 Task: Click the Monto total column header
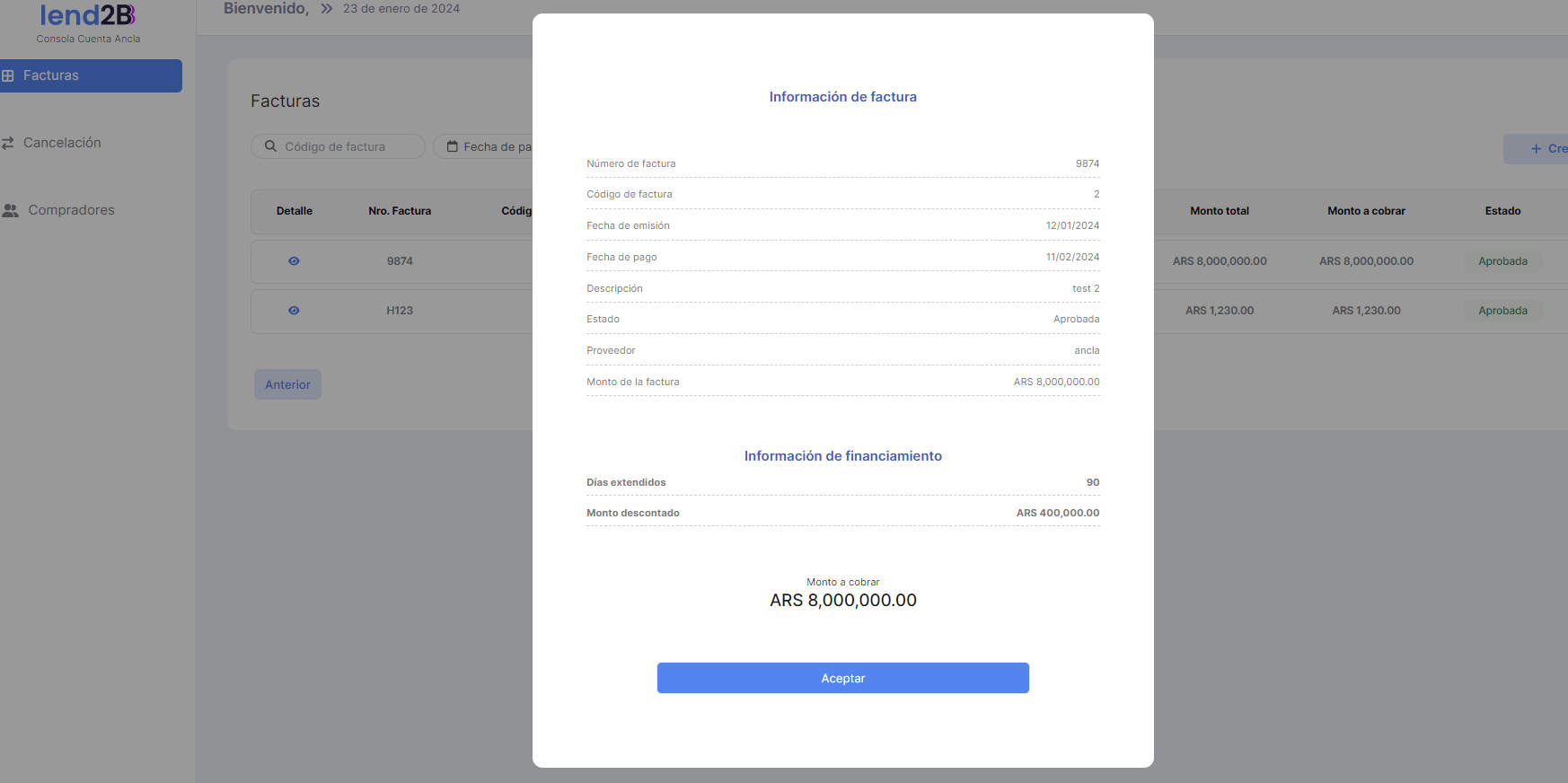click(1219, 211)
